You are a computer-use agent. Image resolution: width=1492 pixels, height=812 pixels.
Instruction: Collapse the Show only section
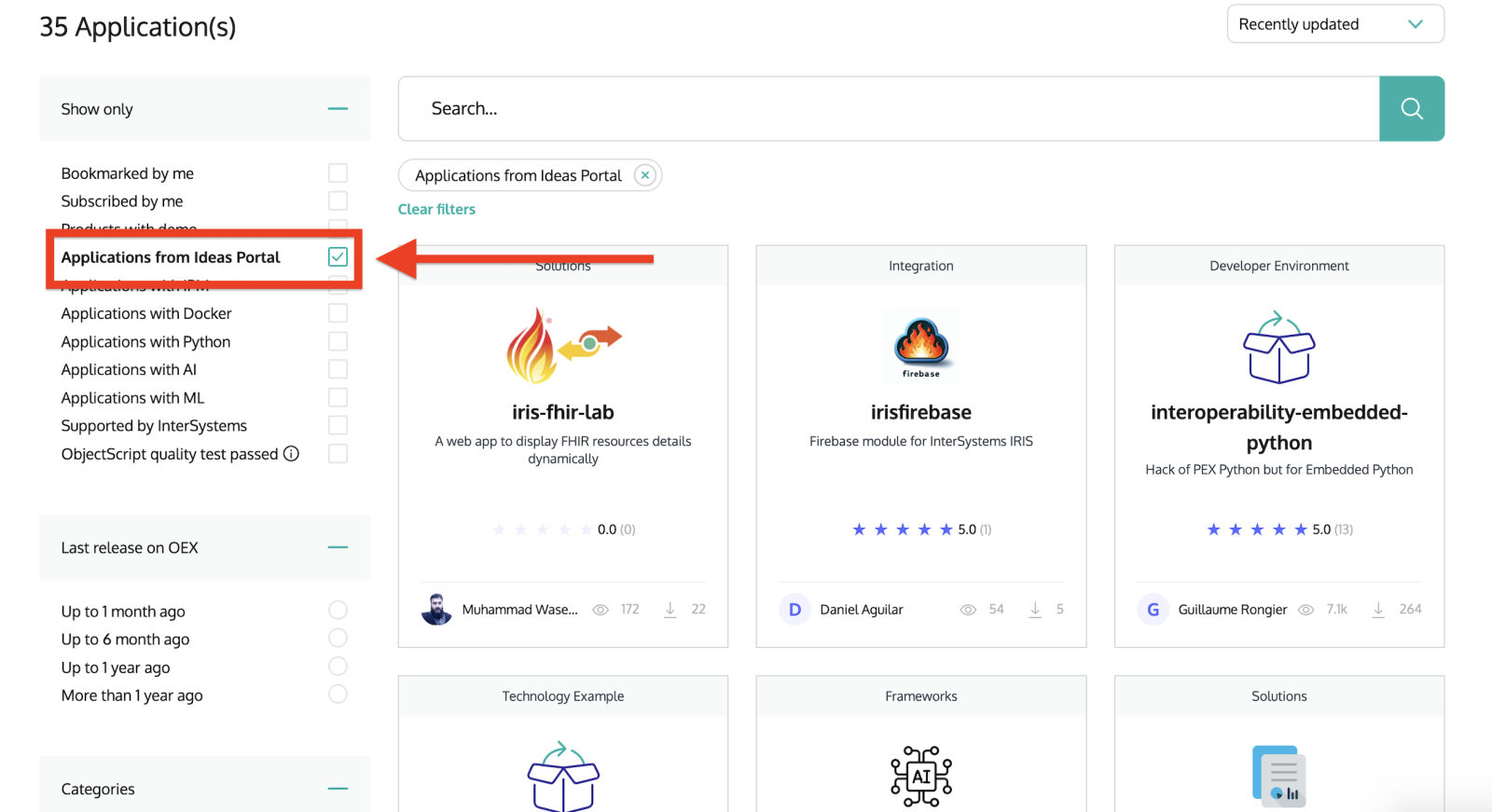[x=338, y=109]
